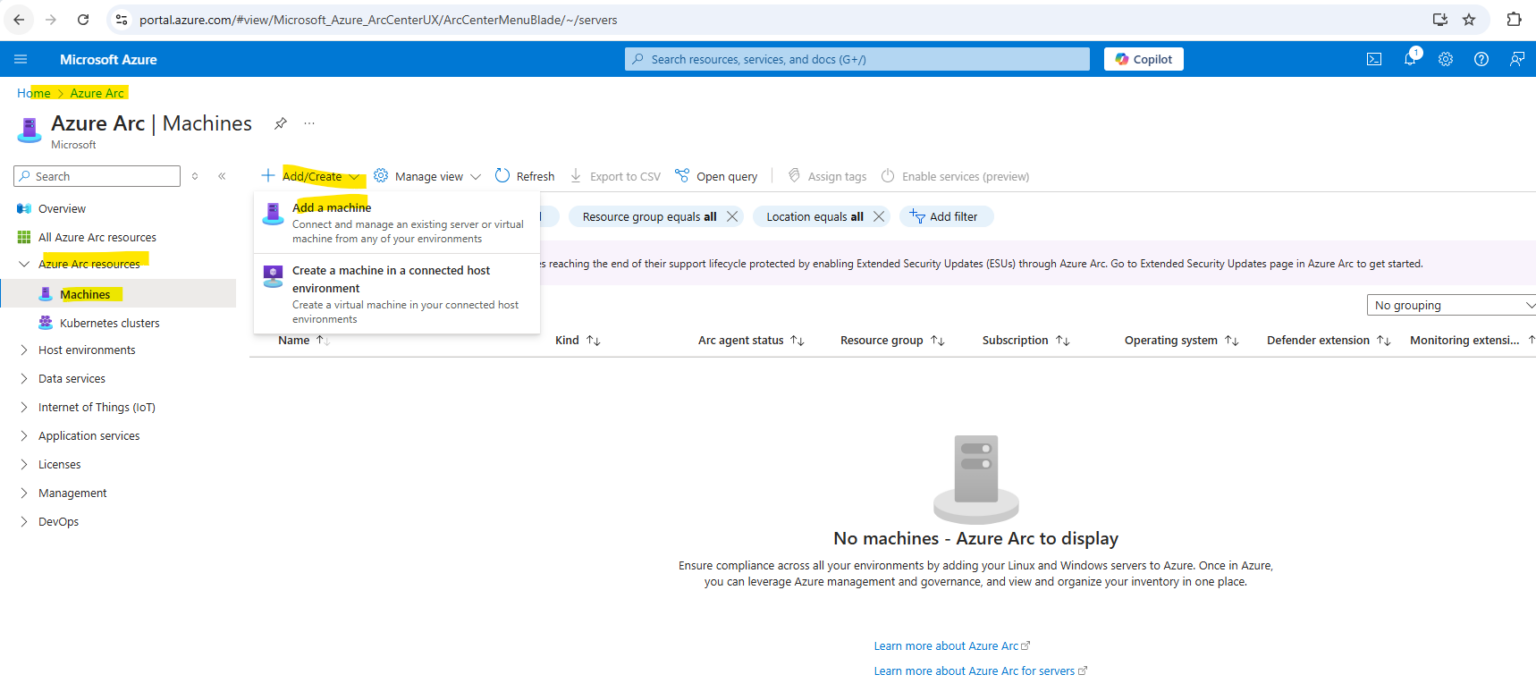Open Cloud Shell
The width and height of the screenshot is (1536, 700).
(x=1374, y=59)
